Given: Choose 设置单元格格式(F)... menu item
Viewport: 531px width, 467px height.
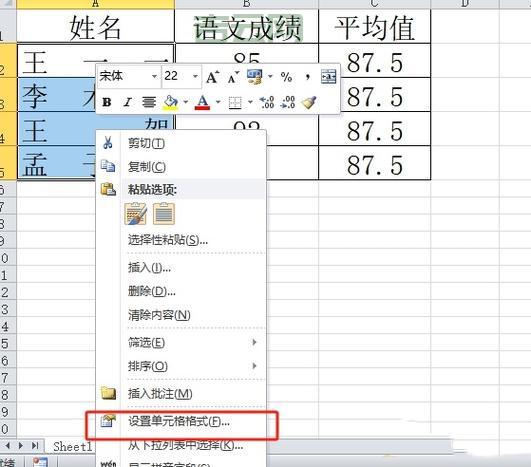Looking at the screenshot, I should coord(181,422).
